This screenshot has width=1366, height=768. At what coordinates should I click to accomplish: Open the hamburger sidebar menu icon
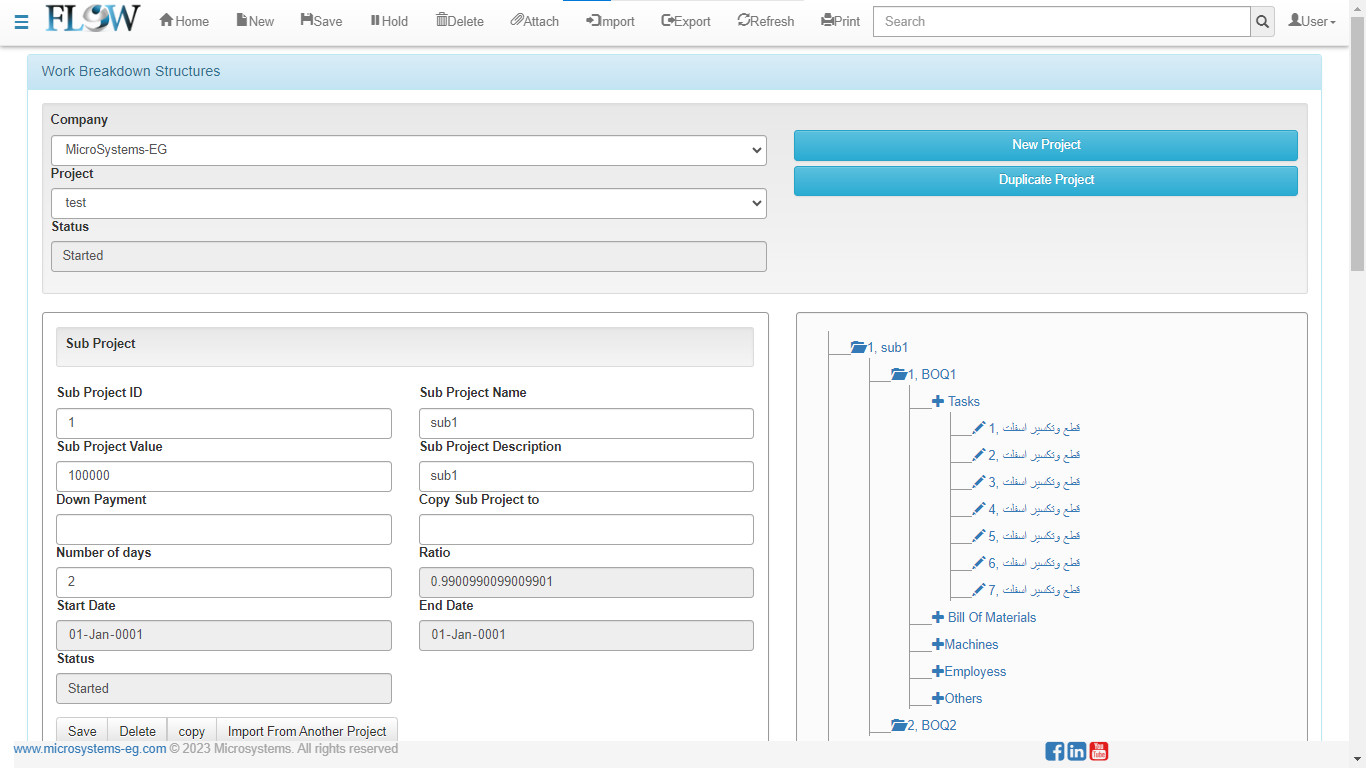click(x=21, y=22)
